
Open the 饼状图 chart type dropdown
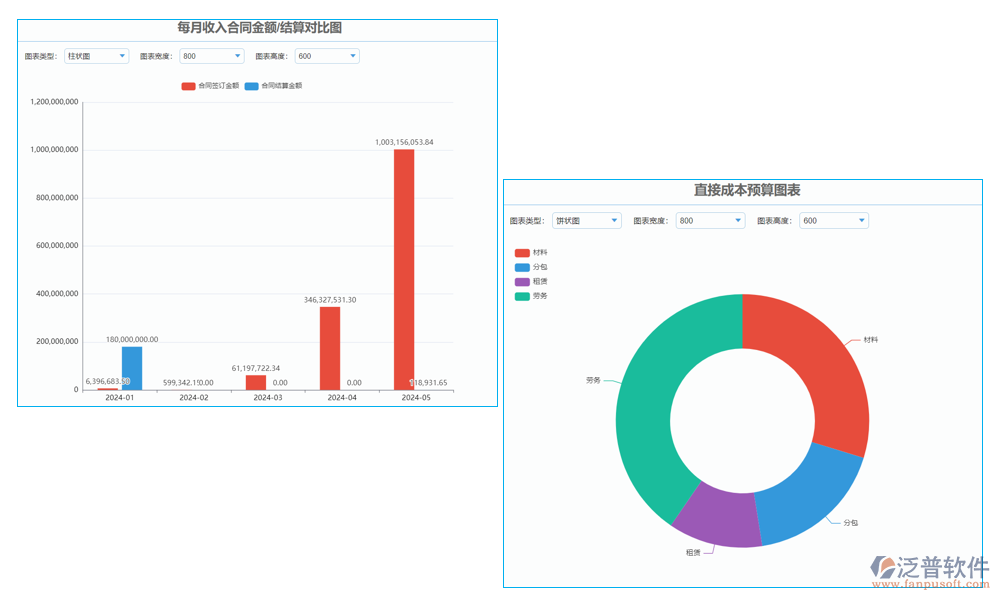coord(587,220)
